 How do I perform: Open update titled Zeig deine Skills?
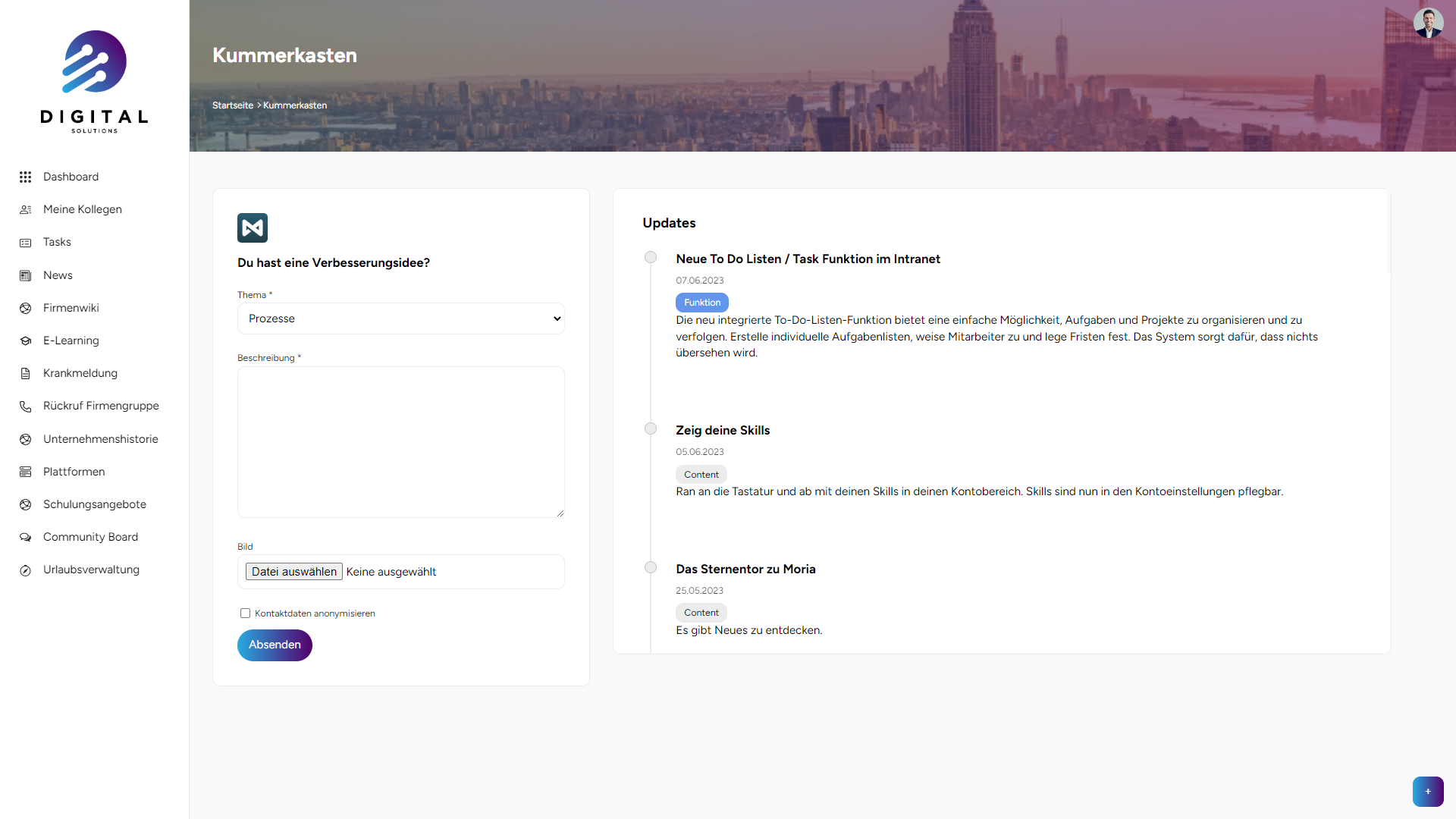pos(723,431)
